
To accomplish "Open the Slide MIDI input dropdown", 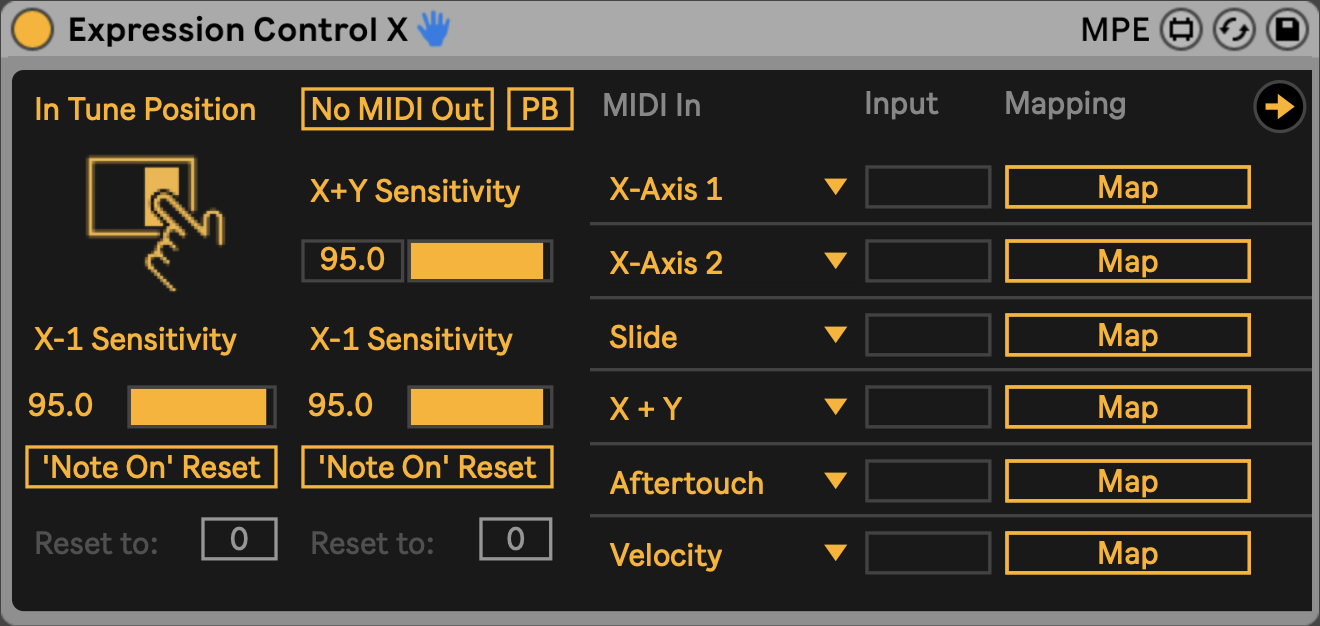I will coord(835,335).
